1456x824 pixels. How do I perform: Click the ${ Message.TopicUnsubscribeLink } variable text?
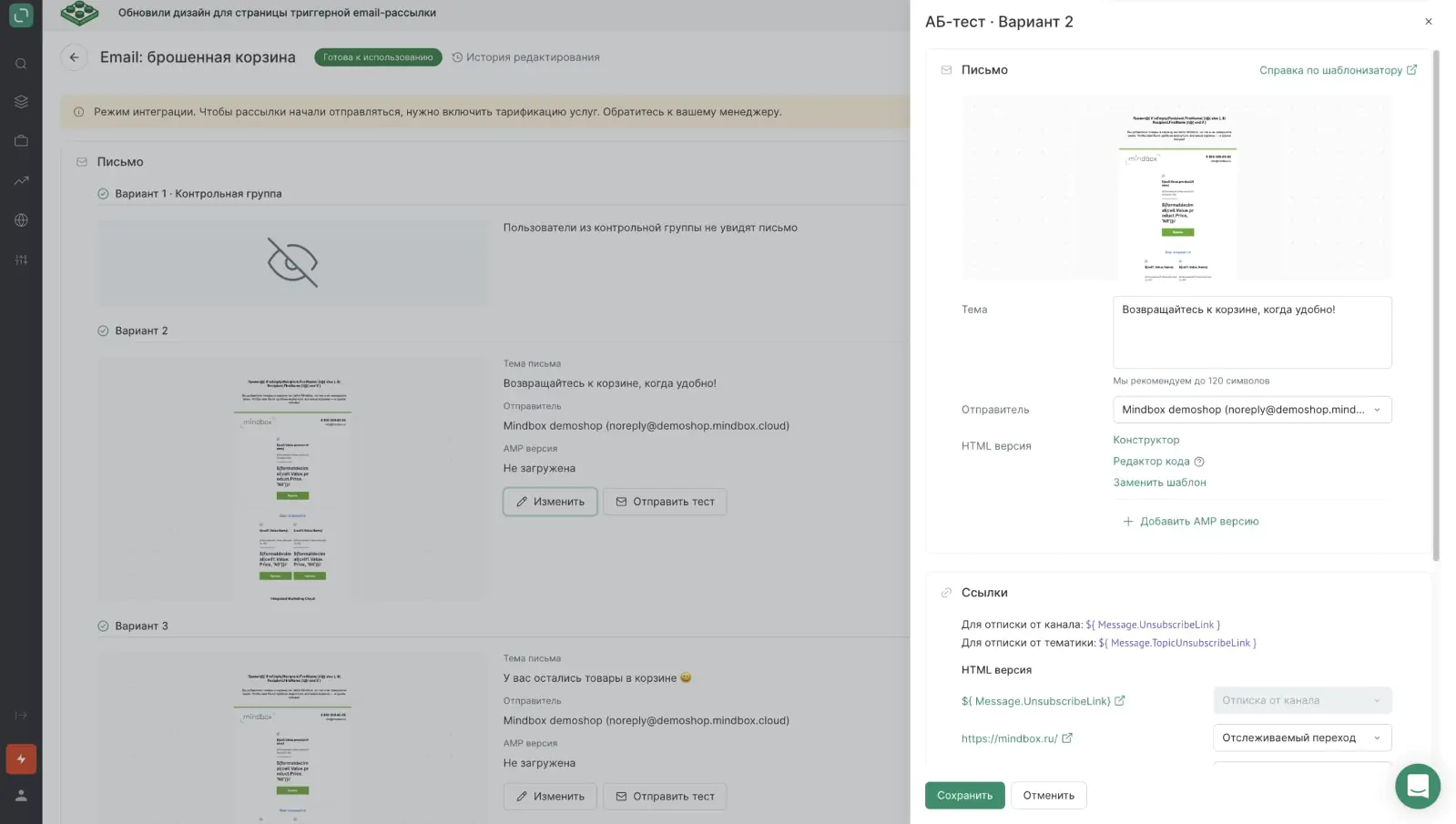click(1177, 644)
